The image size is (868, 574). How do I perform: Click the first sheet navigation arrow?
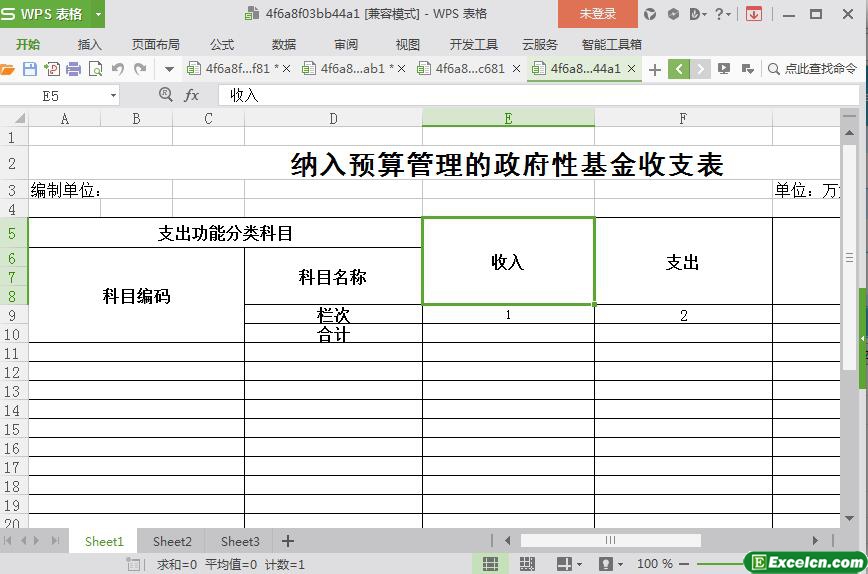point(8,541)
